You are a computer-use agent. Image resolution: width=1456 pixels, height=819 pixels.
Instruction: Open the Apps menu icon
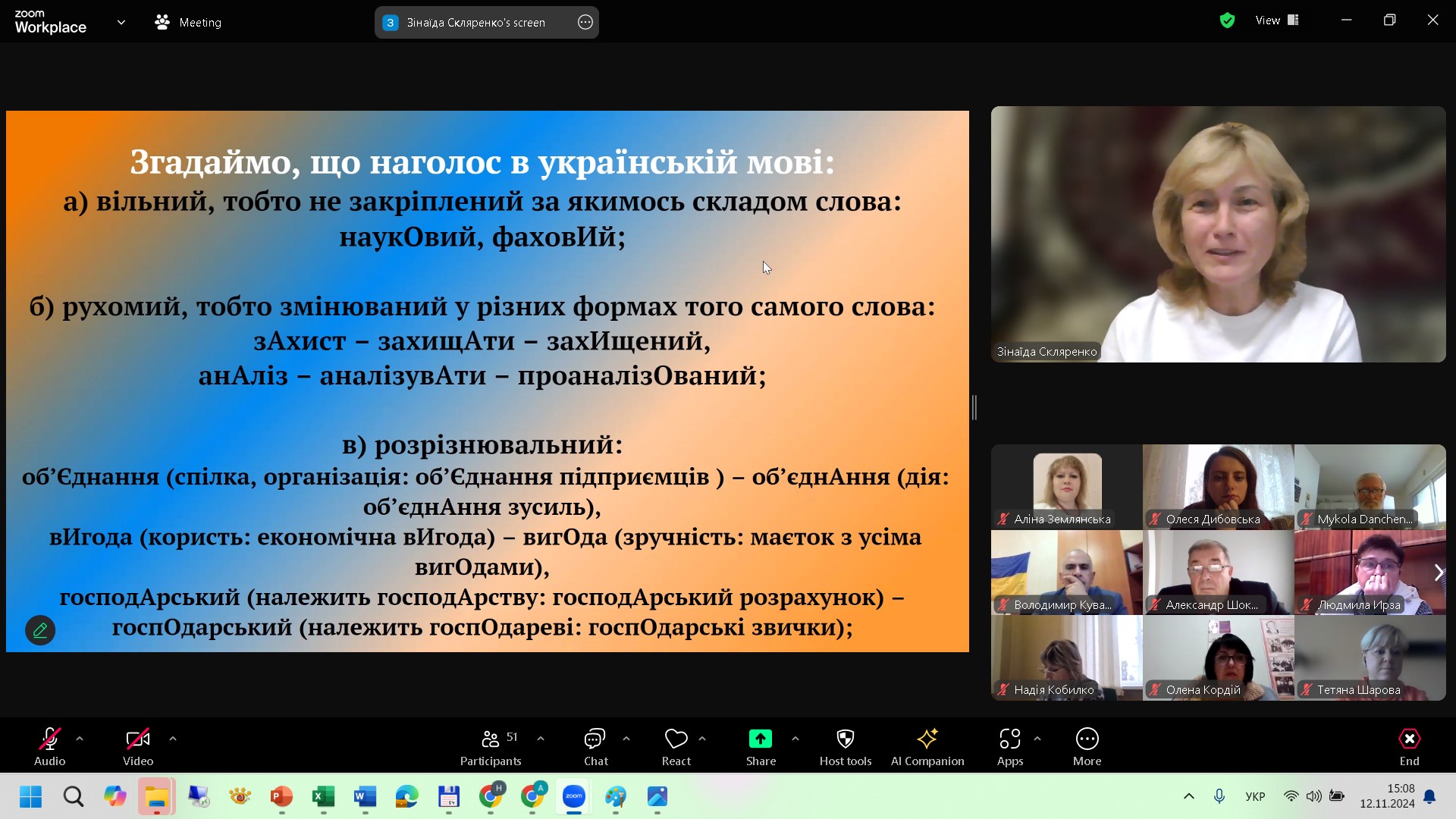pyautogui.click(x=1009, y=747)
